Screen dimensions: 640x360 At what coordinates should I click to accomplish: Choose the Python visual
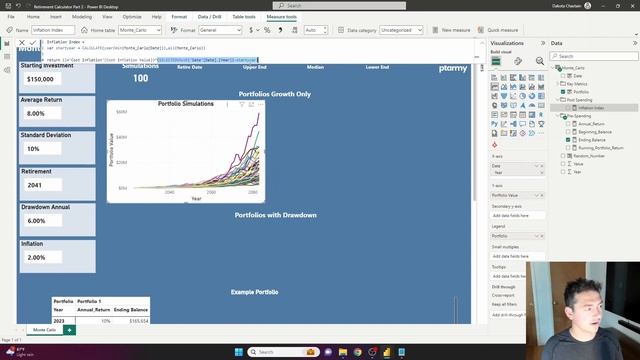point(494,124)
